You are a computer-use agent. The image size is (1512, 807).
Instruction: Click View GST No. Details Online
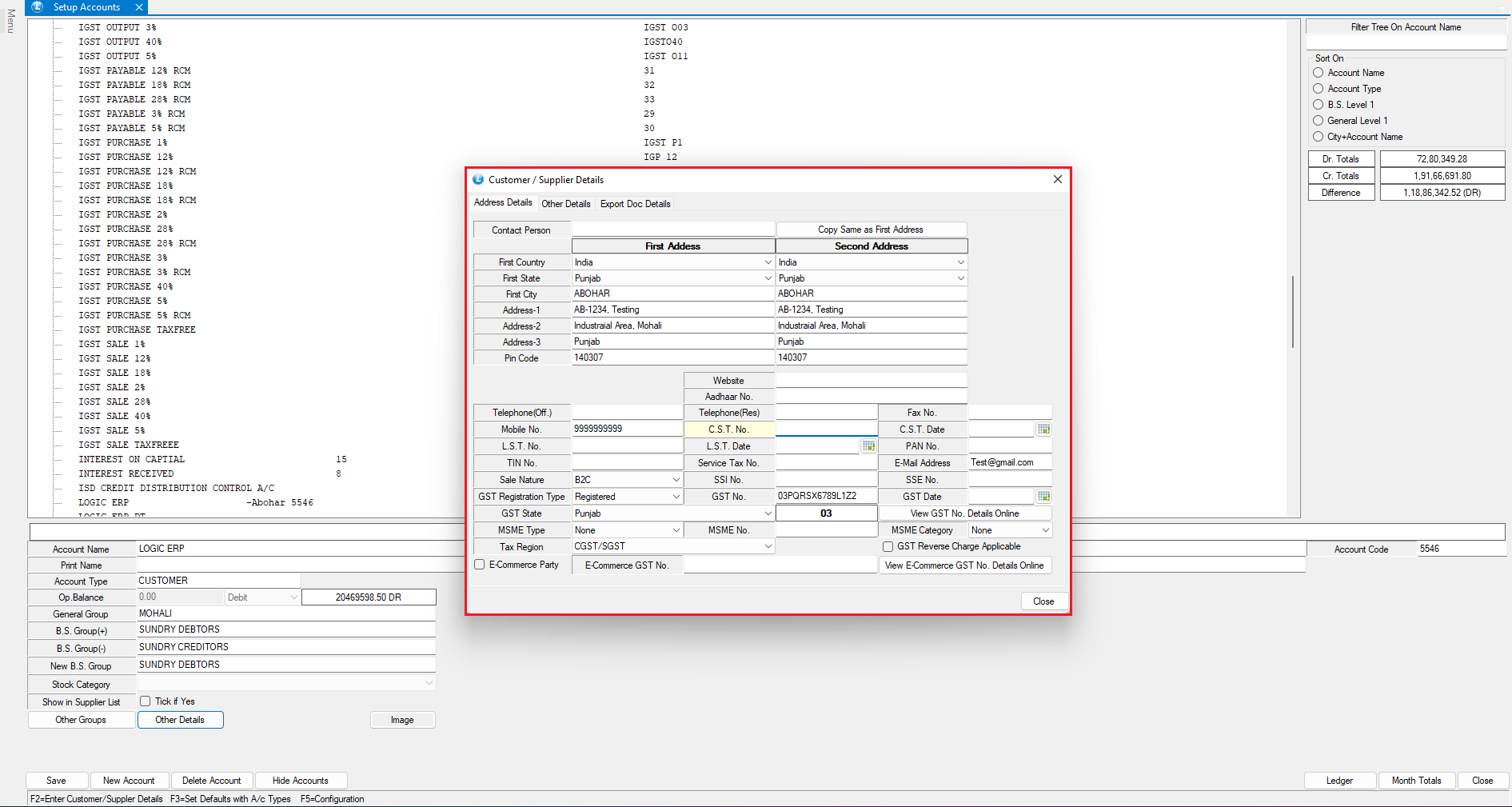pos(964,513)
